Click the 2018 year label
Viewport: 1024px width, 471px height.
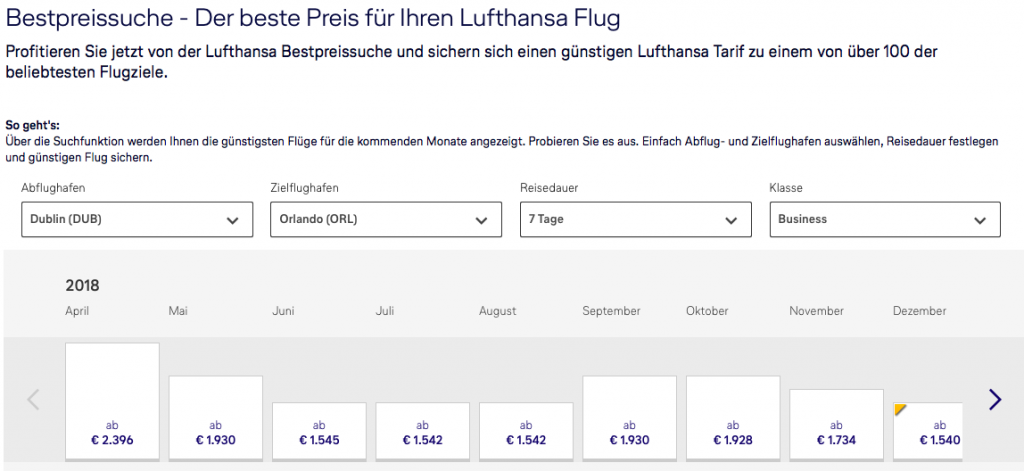click(x=83, y=285)
